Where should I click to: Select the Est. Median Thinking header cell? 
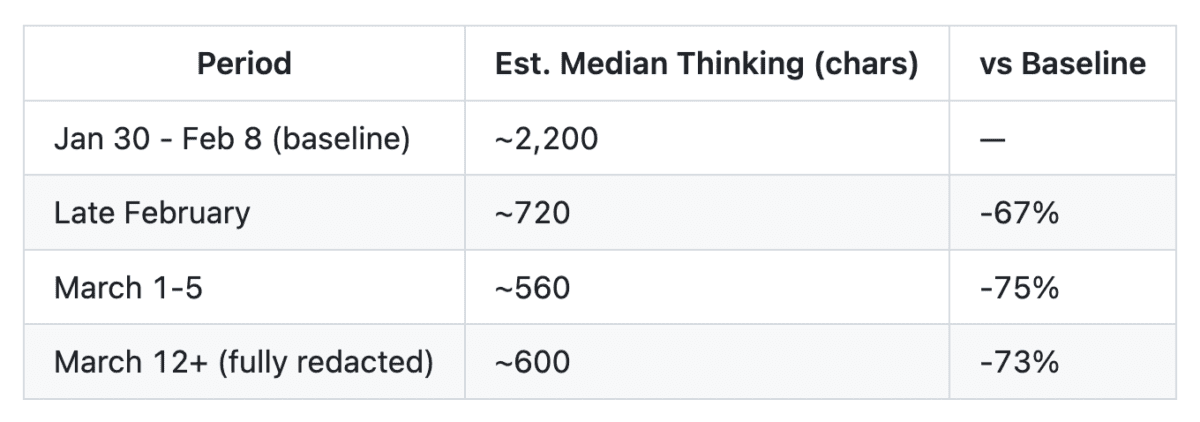(x=706, y=64)
